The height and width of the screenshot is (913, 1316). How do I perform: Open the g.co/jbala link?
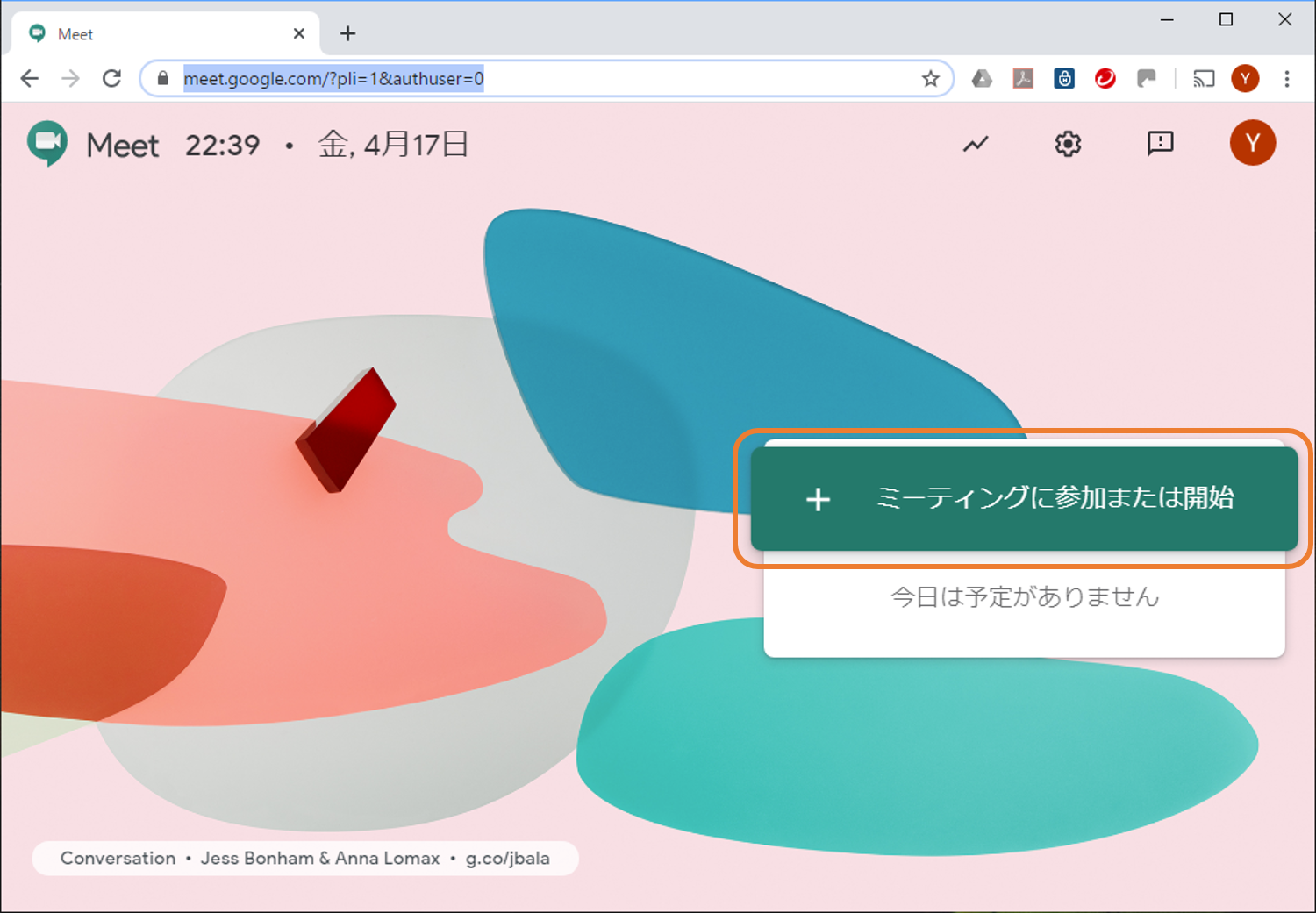pyautogui.click(x=507, y=859)
